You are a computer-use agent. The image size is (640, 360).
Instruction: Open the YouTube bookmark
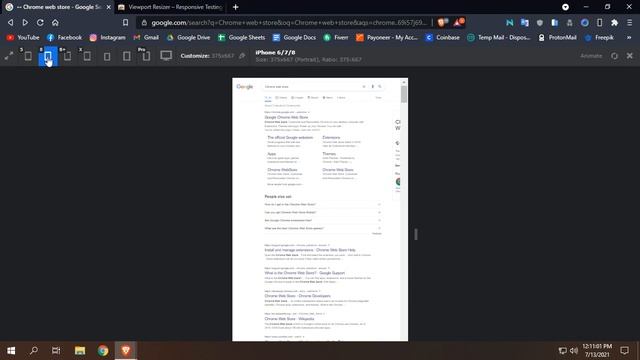(x=23, y=38)
